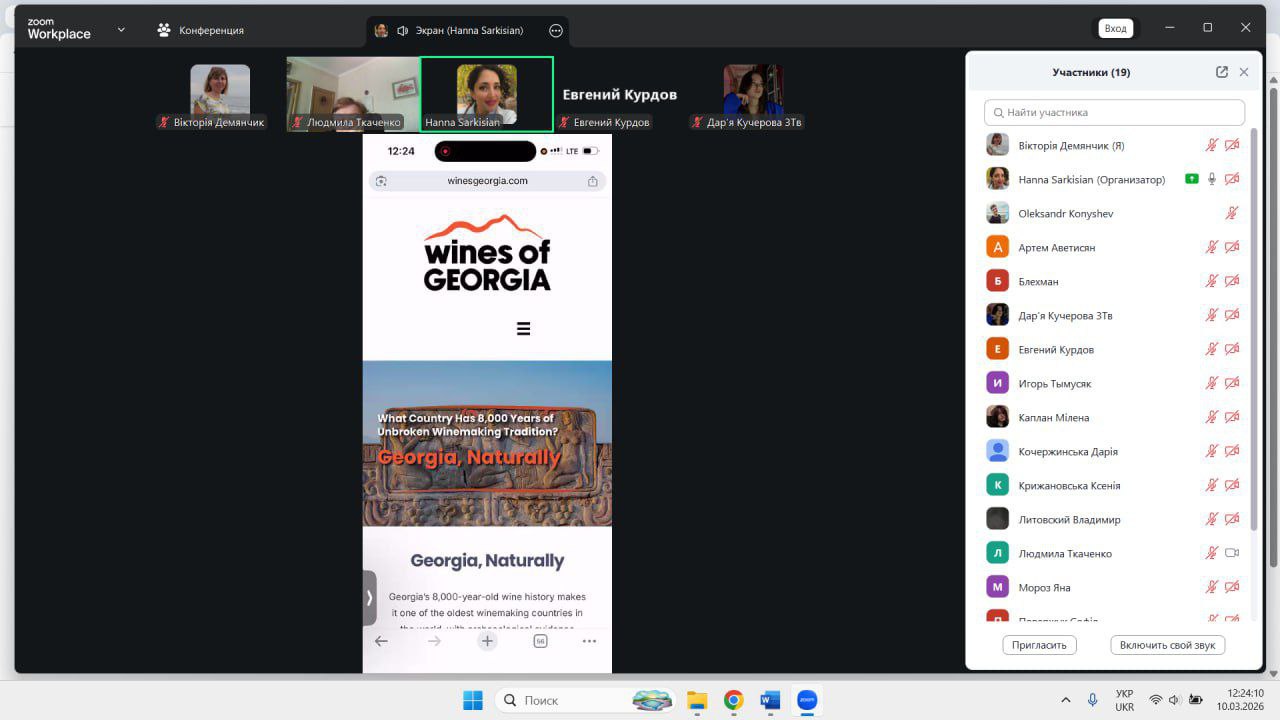The width and height of the screenshot is (1280, 720).
Task: Click the Windows Start button
Action: point(473,700)
